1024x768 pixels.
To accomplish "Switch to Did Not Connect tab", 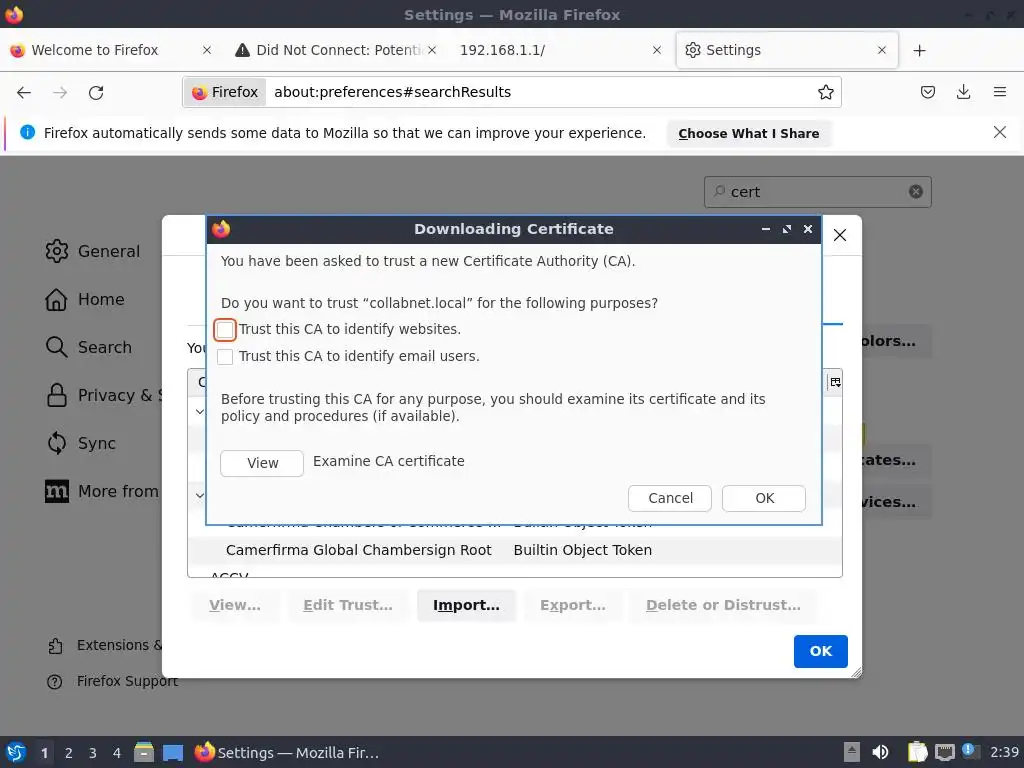I will click(x=338, y=50).
